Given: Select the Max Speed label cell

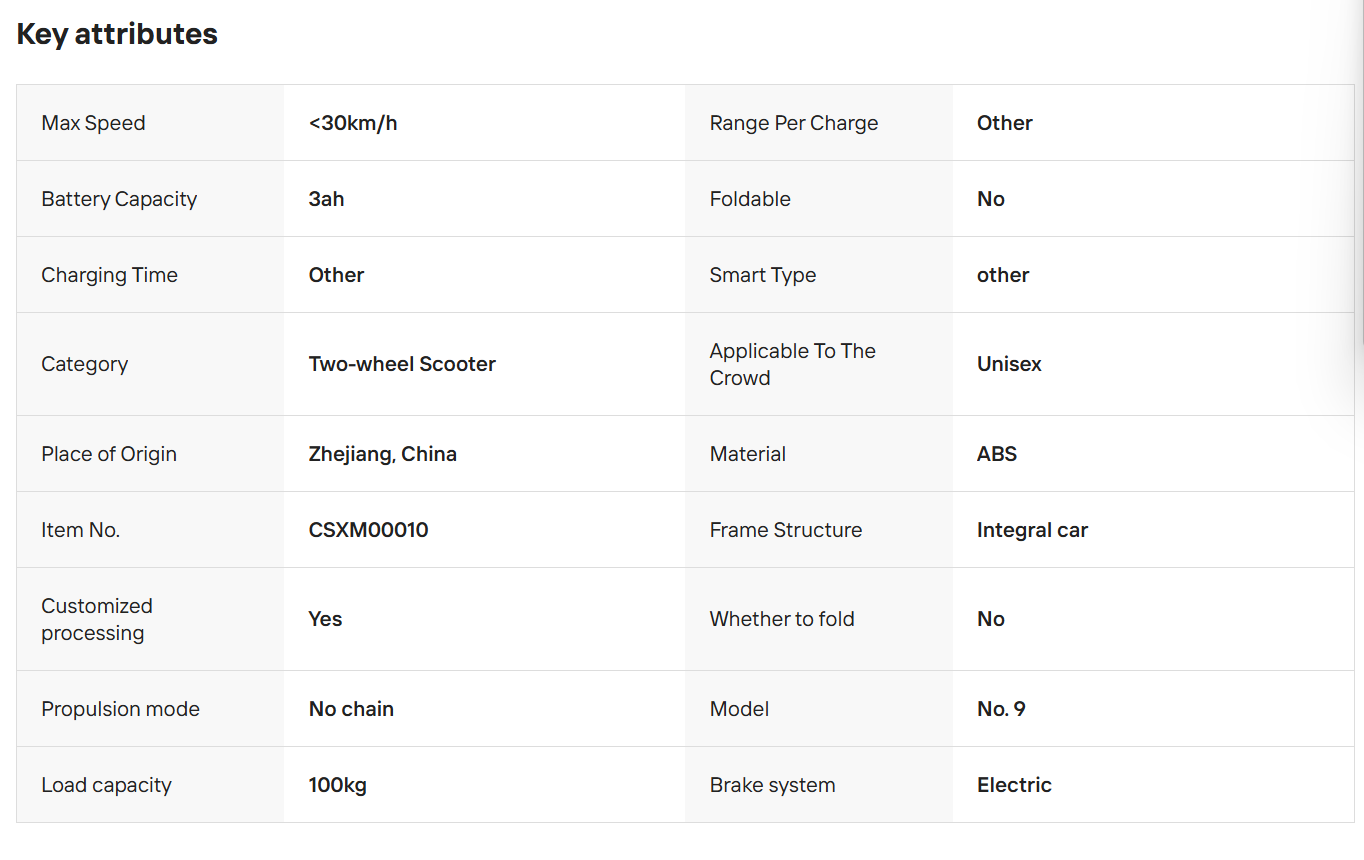Looking at the screenshot, I should pos(150,123).
